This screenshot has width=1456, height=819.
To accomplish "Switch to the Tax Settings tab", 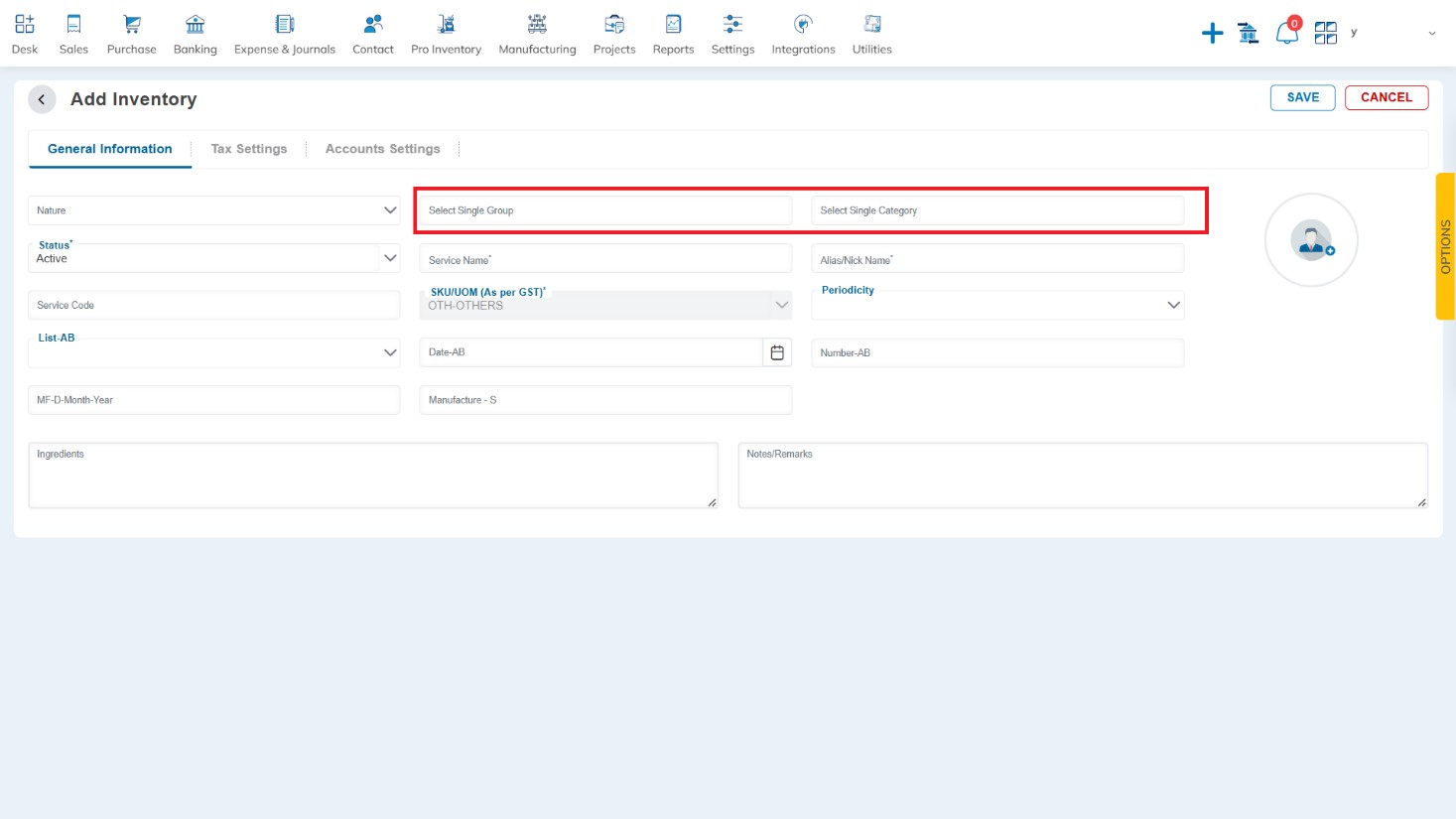I will (x=249, y=149).
